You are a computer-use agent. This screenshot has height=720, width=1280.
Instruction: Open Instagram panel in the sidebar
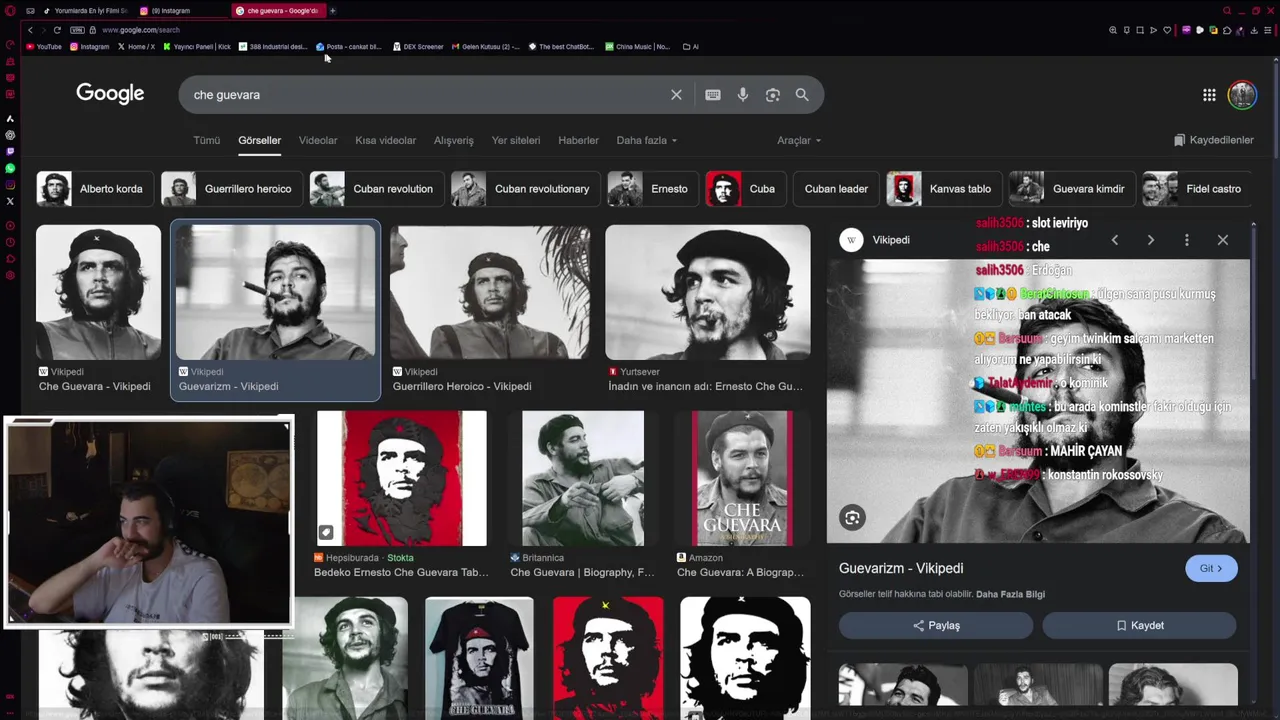click(10, 184)
